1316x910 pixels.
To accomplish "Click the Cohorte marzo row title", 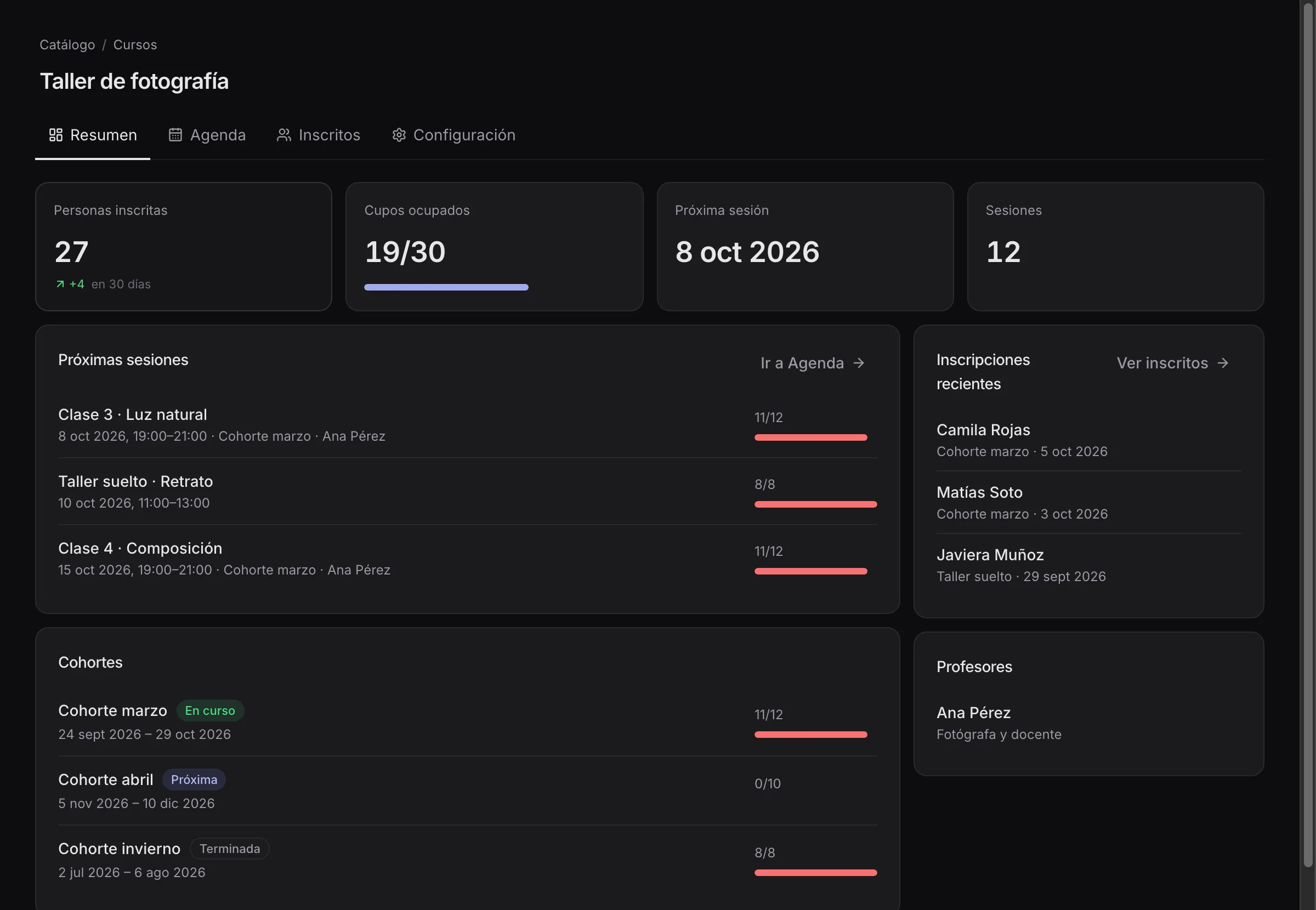I will click(x=113, y=711).
